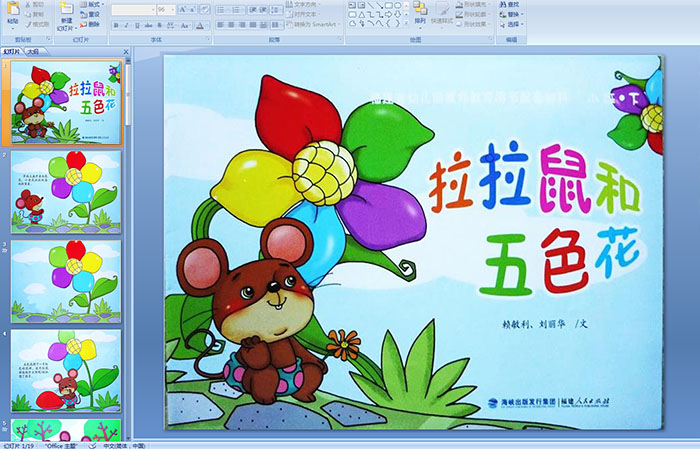Close the slide thumbnail pane
Screen dimensions: 700x449
[x=126, y=52]
